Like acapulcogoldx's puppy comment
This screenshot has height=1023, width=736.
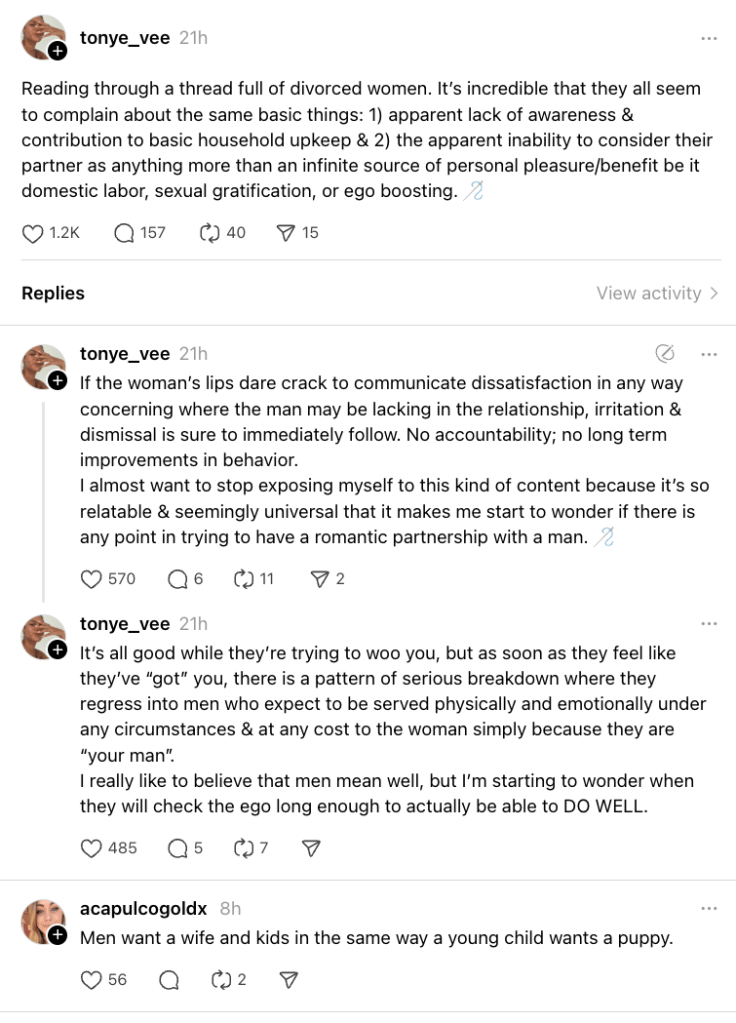tap(91, 980)
